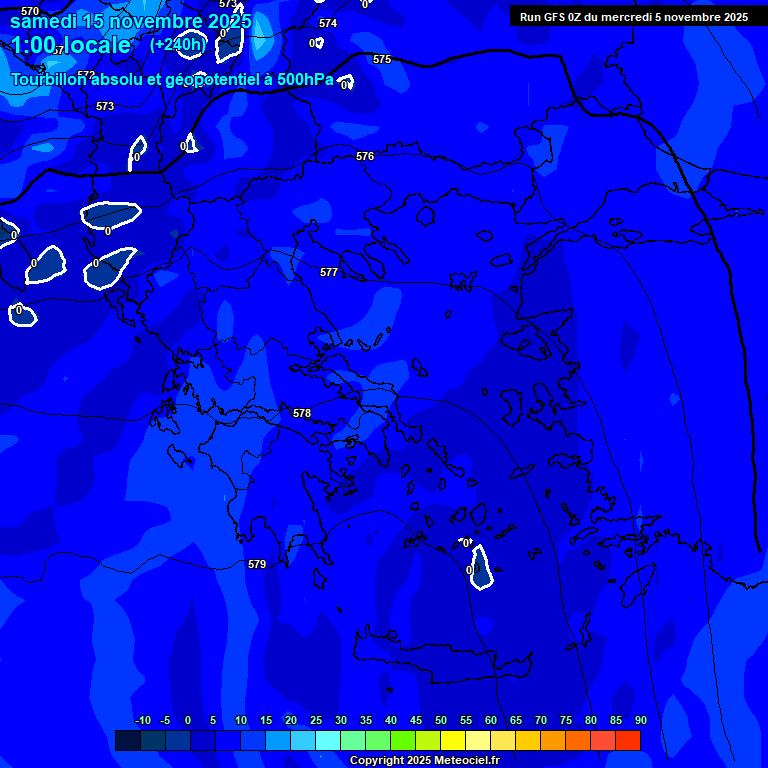Viewport: 768px width, 768px height.
Task: Click the GFS 0Z run info banner
Action: click(x=633, y=17)
